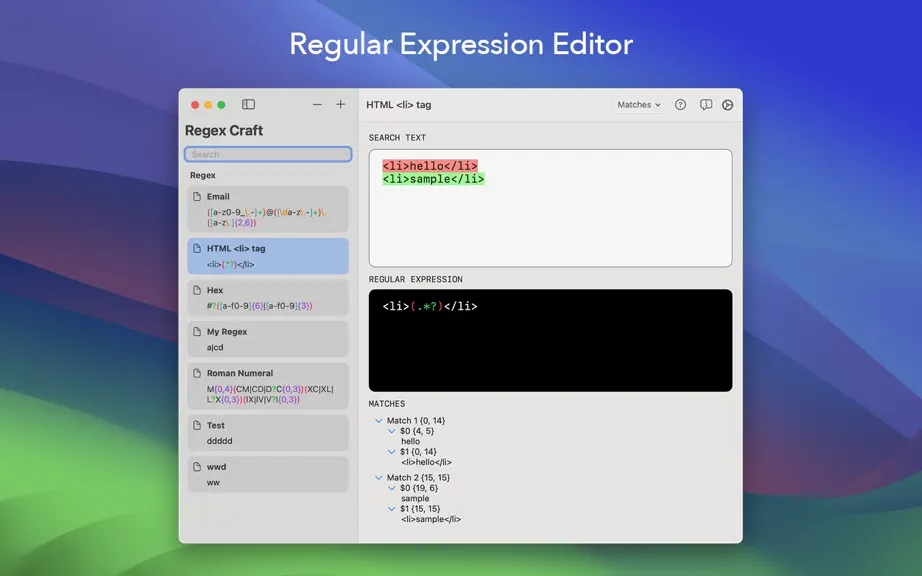Click the '<li>sample</li>' result under Match 2
The width and height of the screenshot is (922, 576).
(431, 520)
